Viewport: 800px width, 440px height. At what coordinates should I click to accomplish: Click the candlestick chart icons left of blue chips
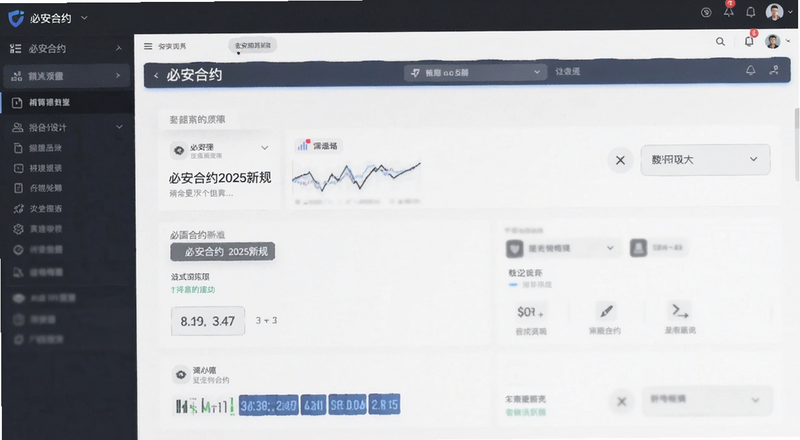coord(204,406)
